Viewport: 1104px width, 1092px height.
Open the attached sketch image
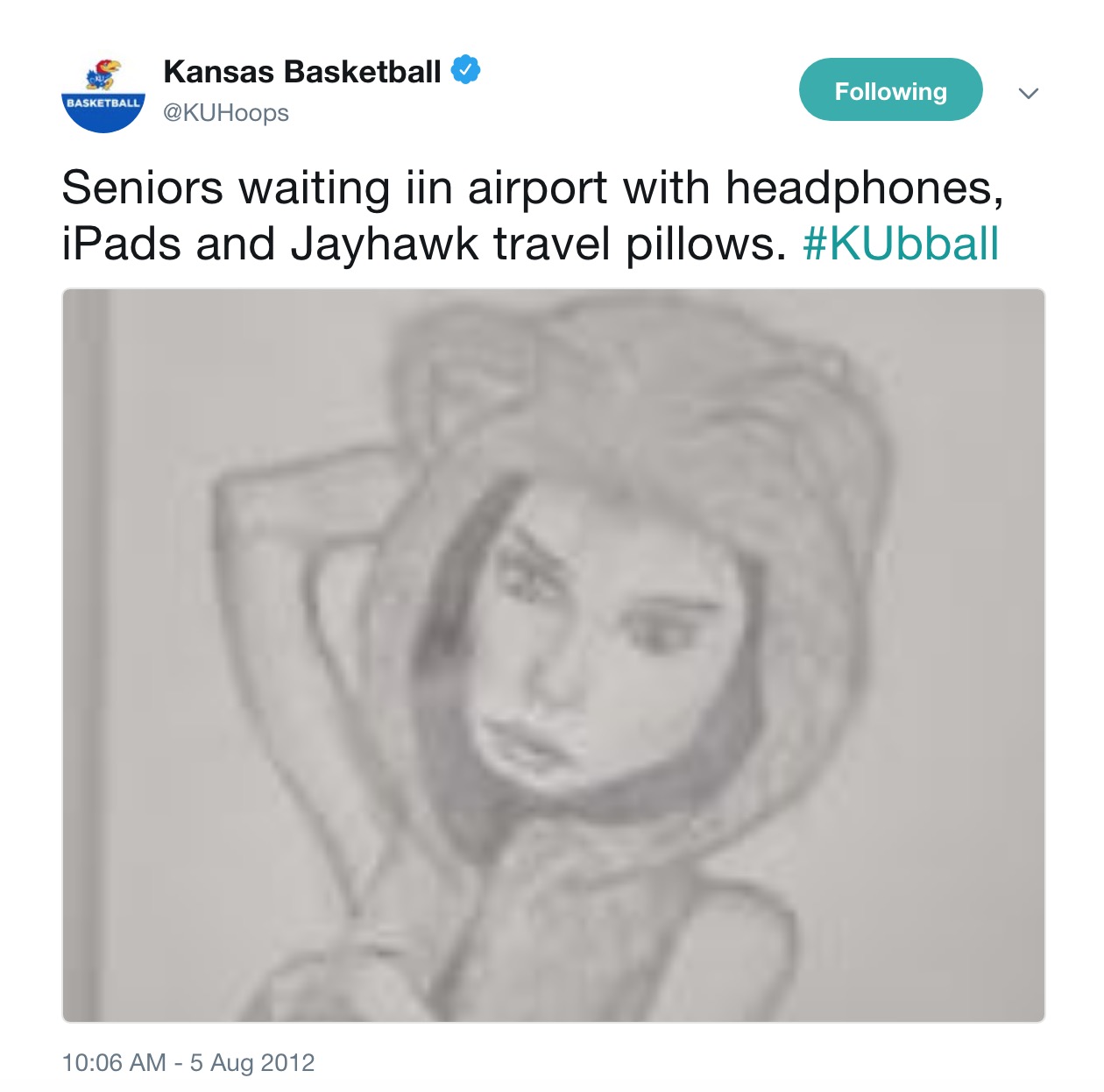(553, 655)
